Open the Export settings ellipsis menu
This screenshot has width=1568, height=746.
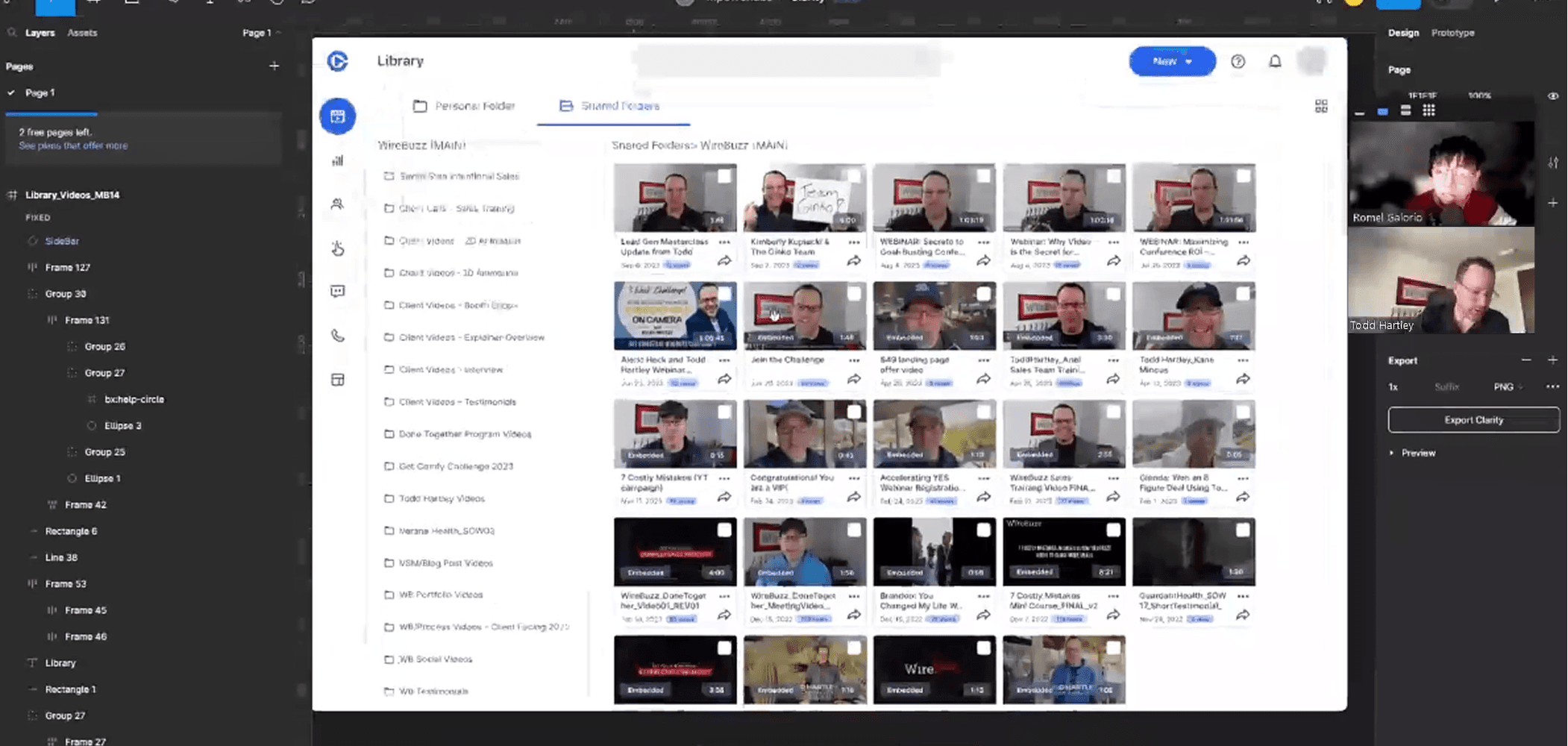tap(1552, 387)
